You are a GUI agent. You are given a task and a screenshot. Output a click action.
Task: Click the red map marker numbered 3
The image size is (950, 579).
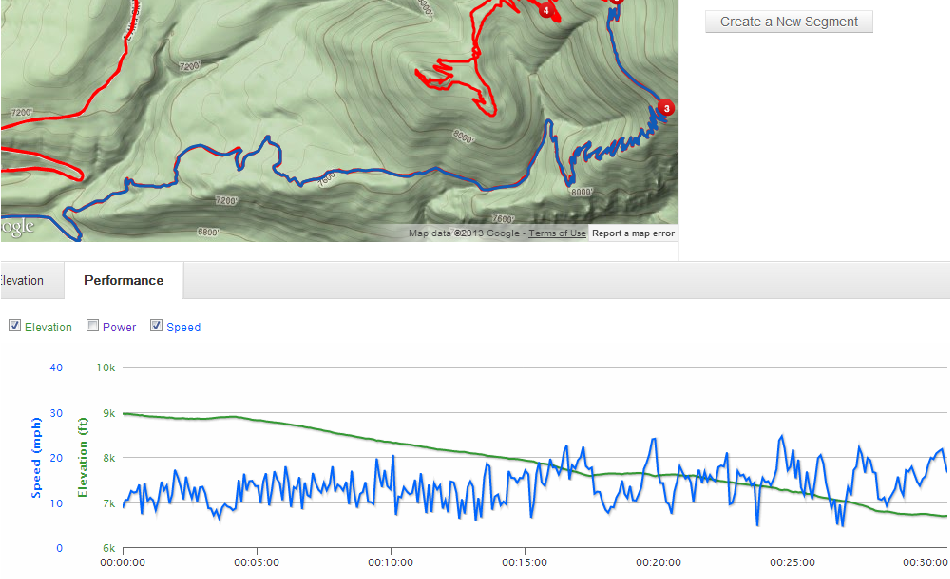pos(667,108)
